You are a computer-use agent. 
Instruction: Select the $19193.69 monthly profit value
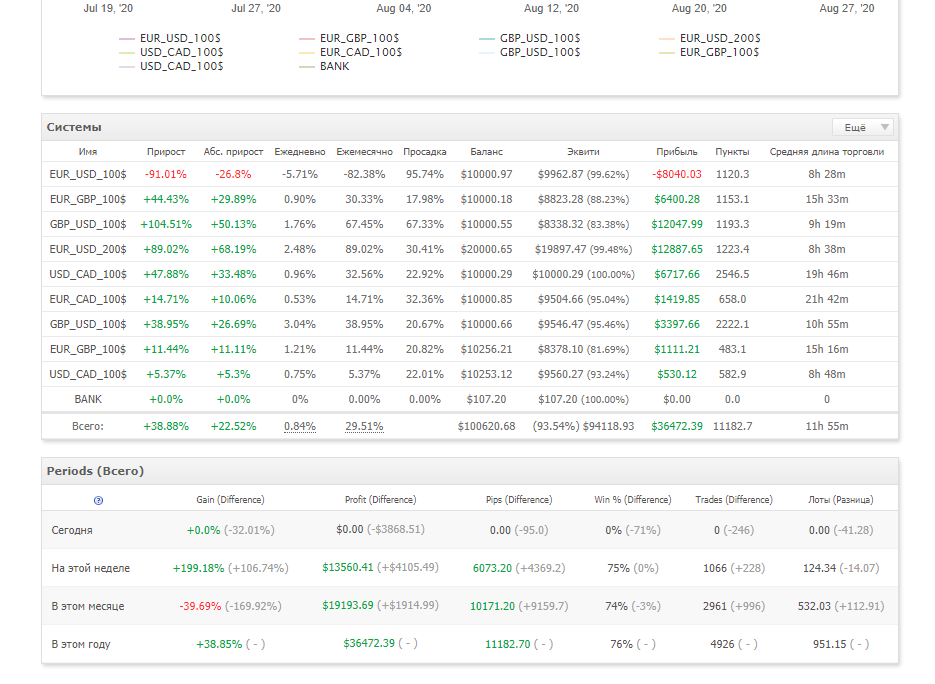click(348, 605)
